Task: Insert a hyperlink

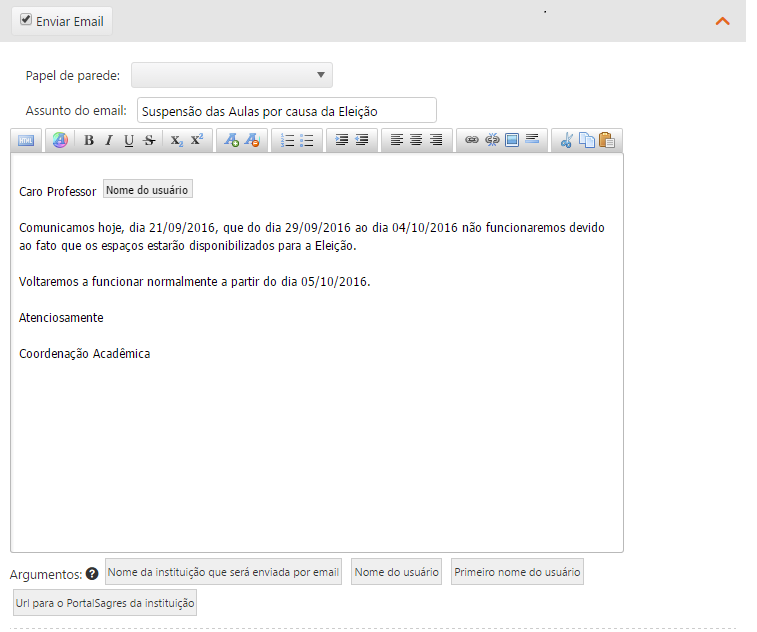Action: pyautogui.click(x=472, y=141)
